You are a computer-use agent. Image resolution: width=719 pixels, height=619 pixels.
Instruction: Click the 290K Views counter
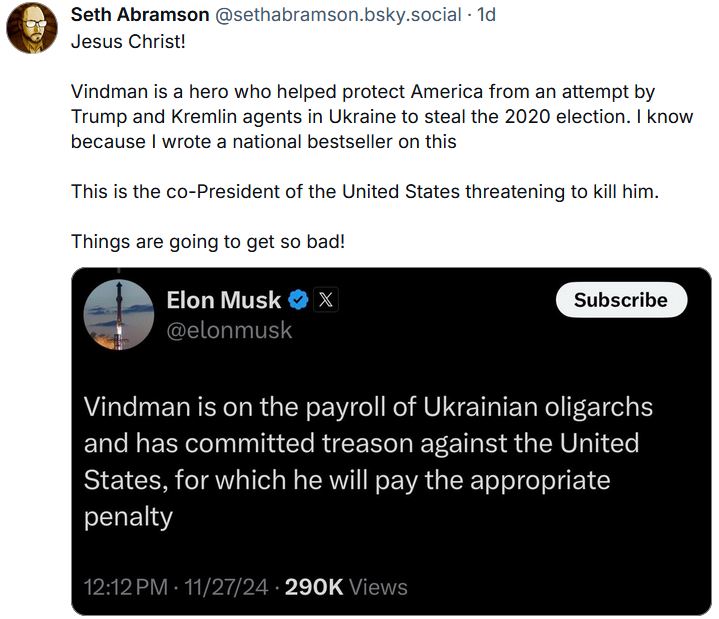tap(346, 587)
